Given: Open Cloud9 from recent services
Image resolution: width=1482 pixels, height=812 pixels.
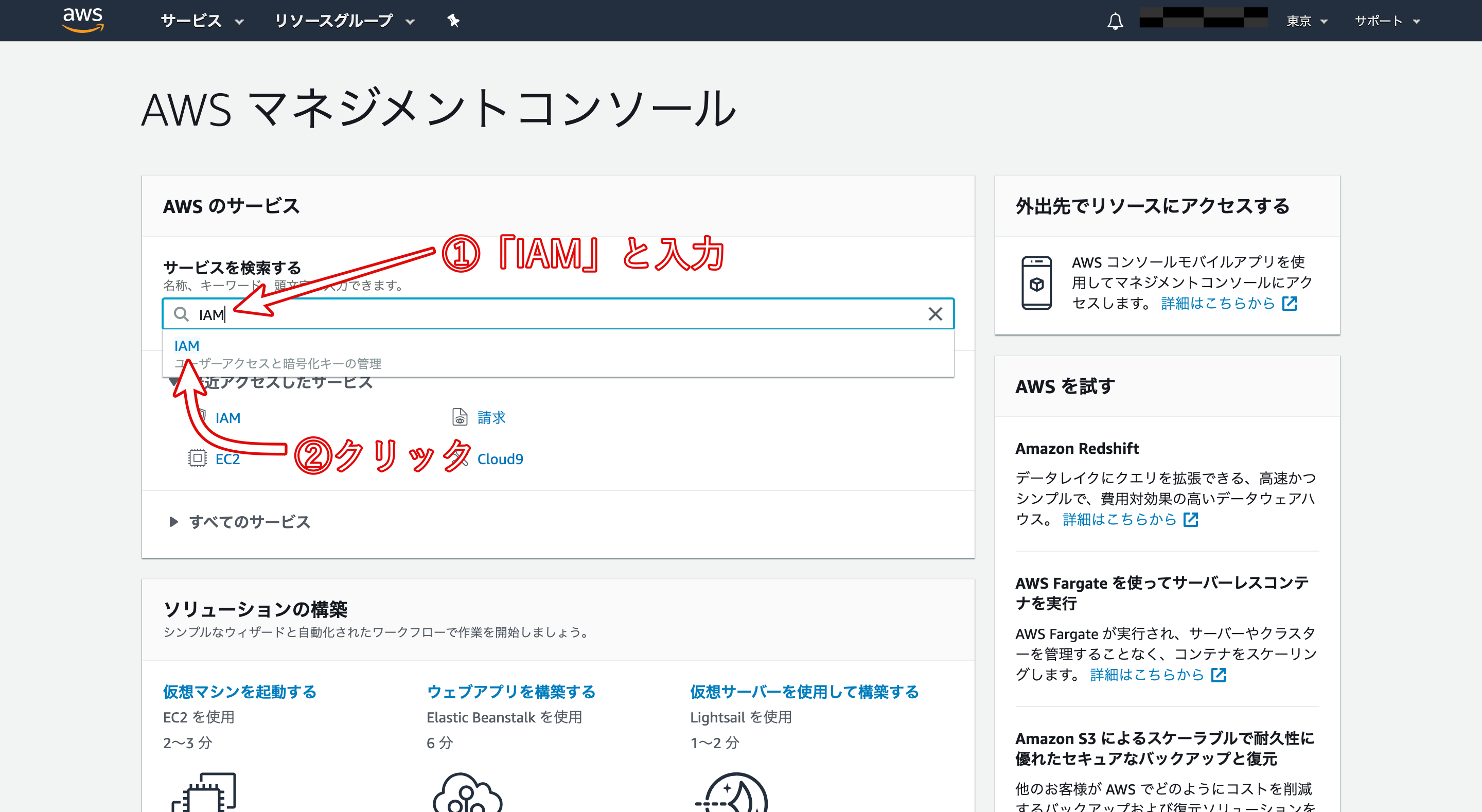Looking at the screenshot, I should pyautogui.click(x=500, y=458).
